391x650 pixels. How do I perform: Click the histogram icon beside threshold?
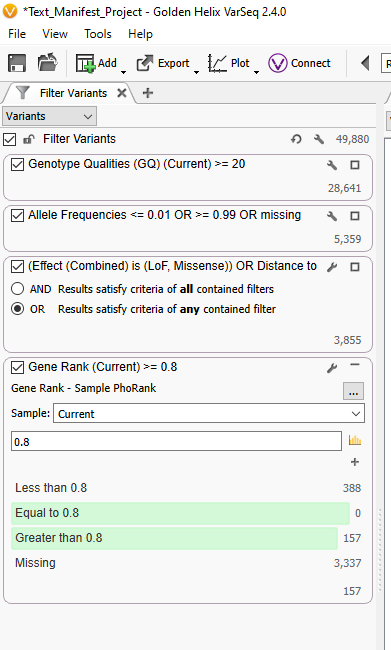click(x=355, y=440)
